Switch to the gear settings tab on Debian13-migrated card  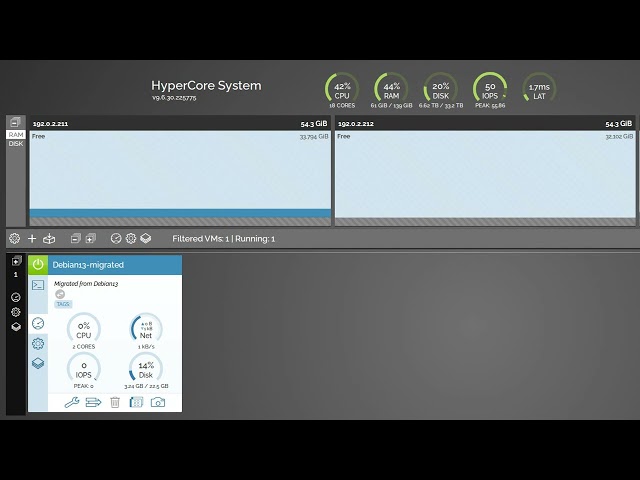(x=38, y=344)
